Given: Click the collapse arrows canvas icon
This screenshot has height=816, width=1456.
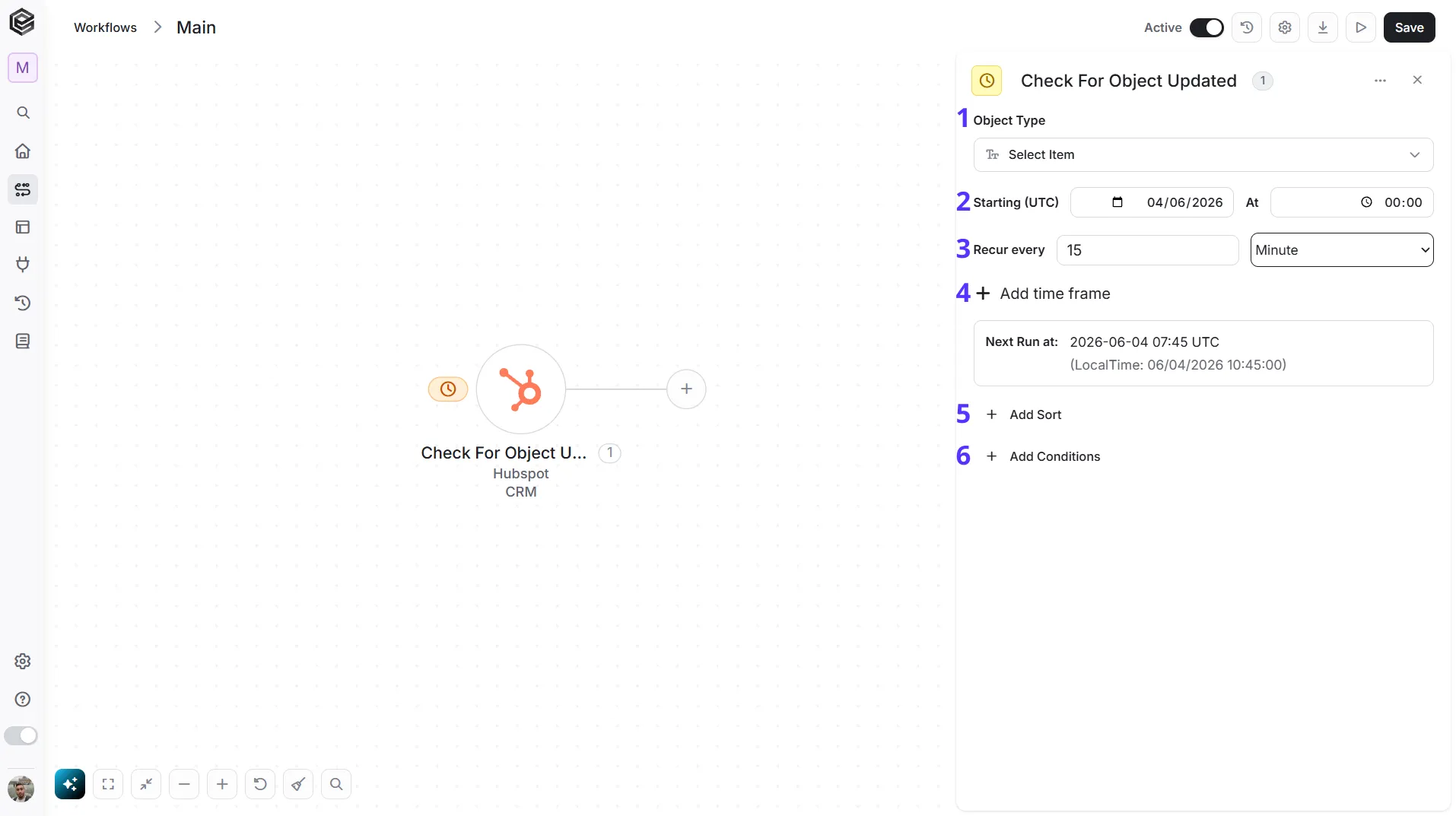Looking at the screenshot, I should (x=146, y=784).
